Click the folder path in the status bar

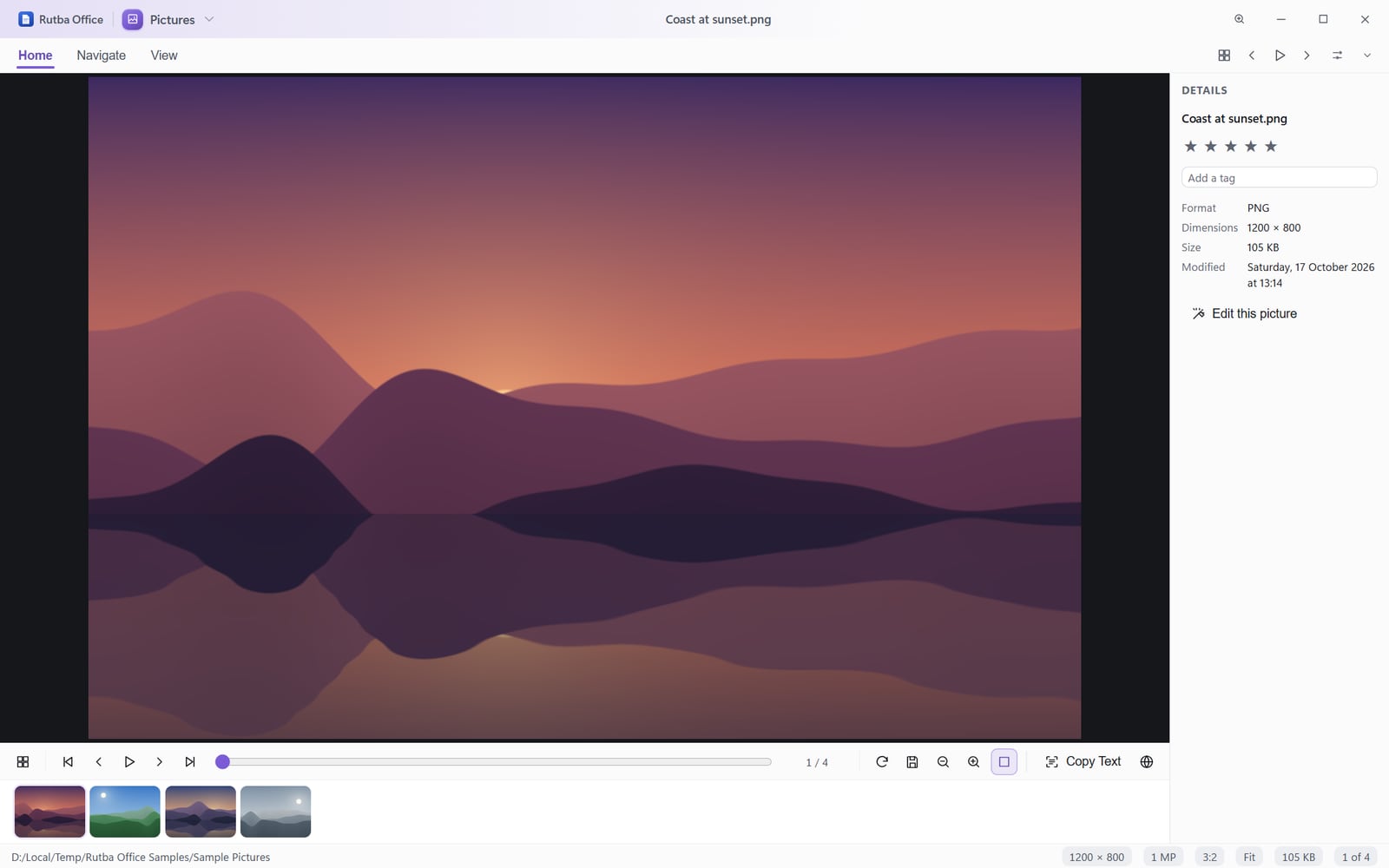click(x=141, y=858)
